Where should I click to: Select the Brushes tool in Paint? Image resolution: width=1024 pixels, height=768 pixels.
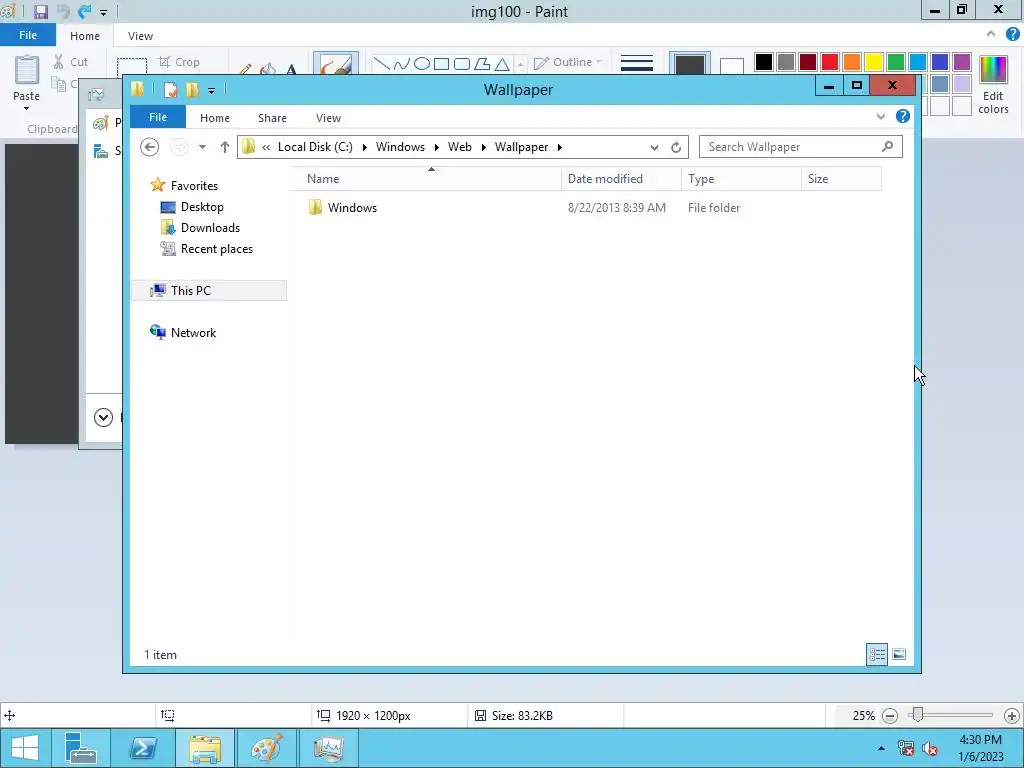tap(336, 63)
